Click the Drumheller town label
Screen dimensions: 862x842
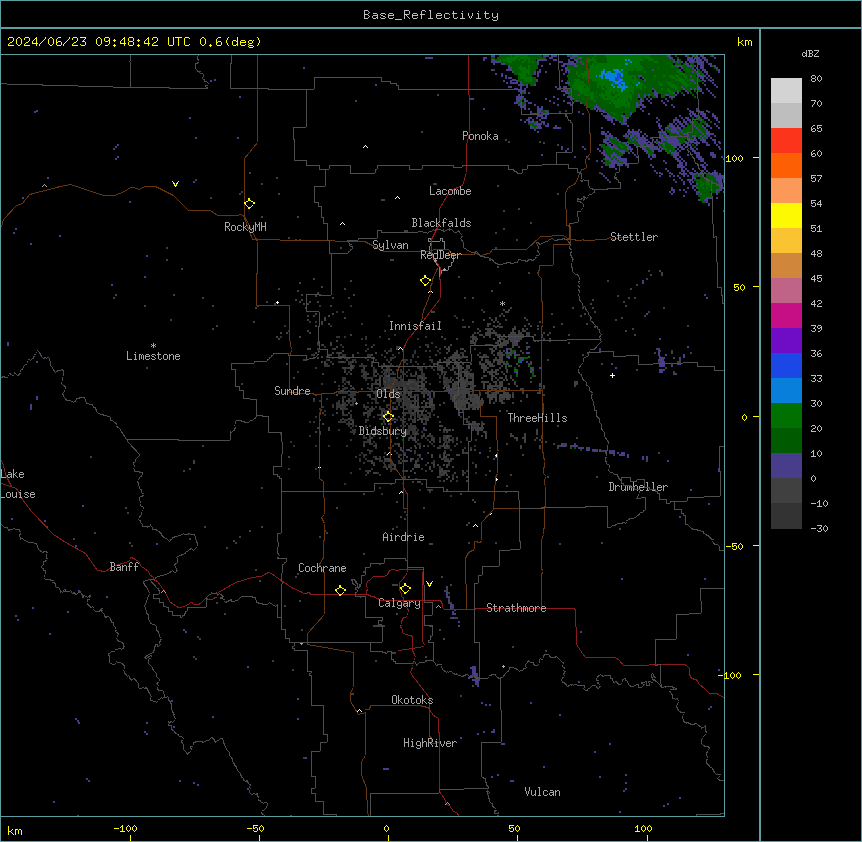[x=638, y=487]
